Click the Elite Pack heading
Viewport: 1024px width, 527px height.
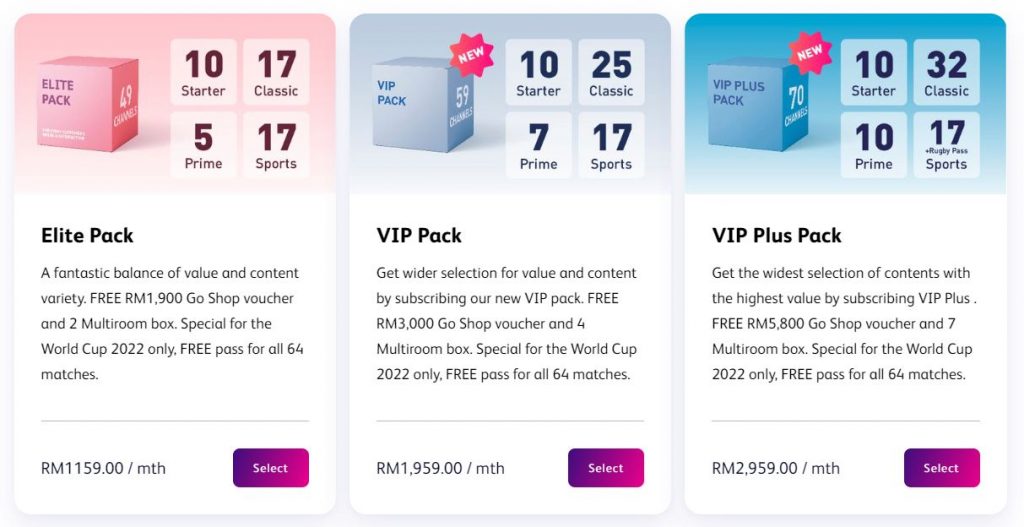click(x=88, y=235)
